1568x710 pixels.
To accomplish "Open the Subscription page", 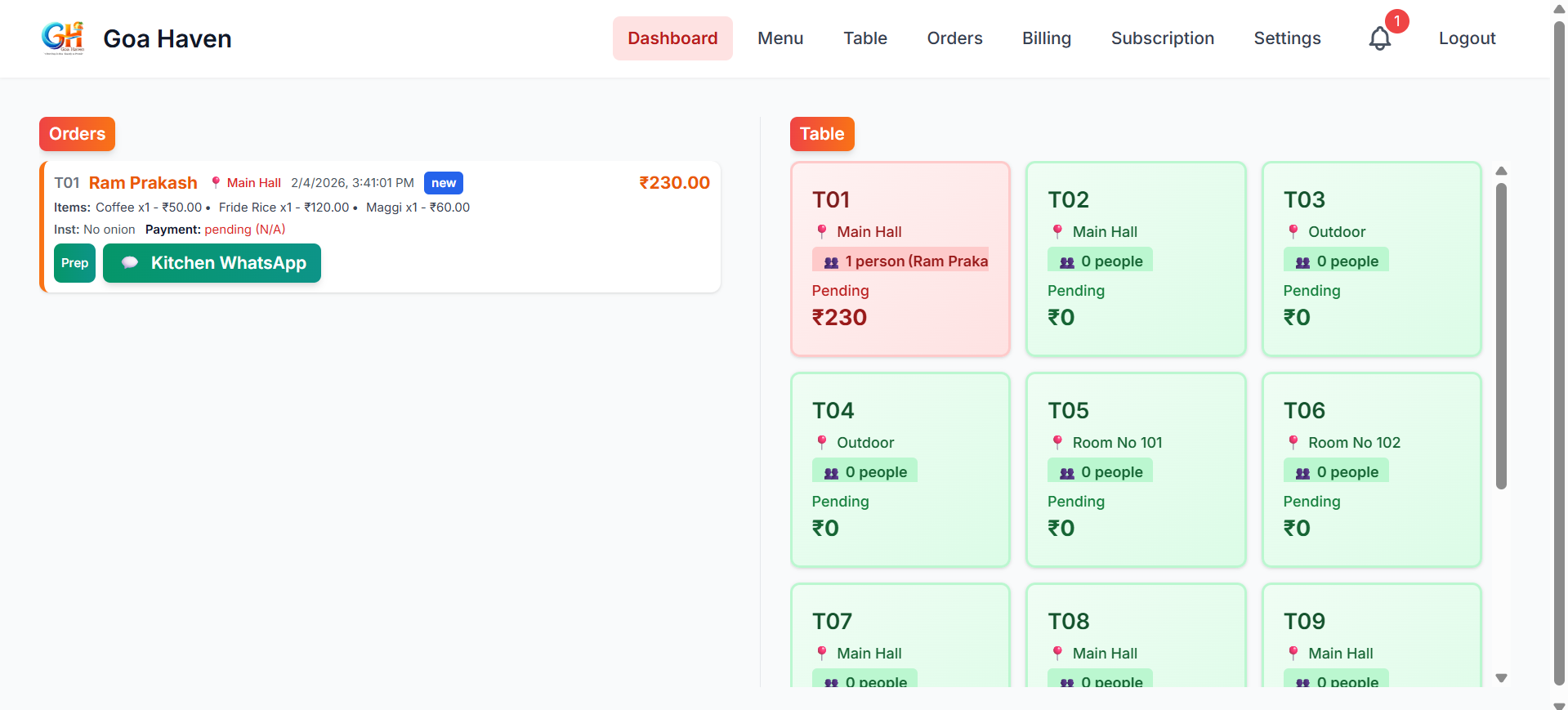I will click(1162, 38).
